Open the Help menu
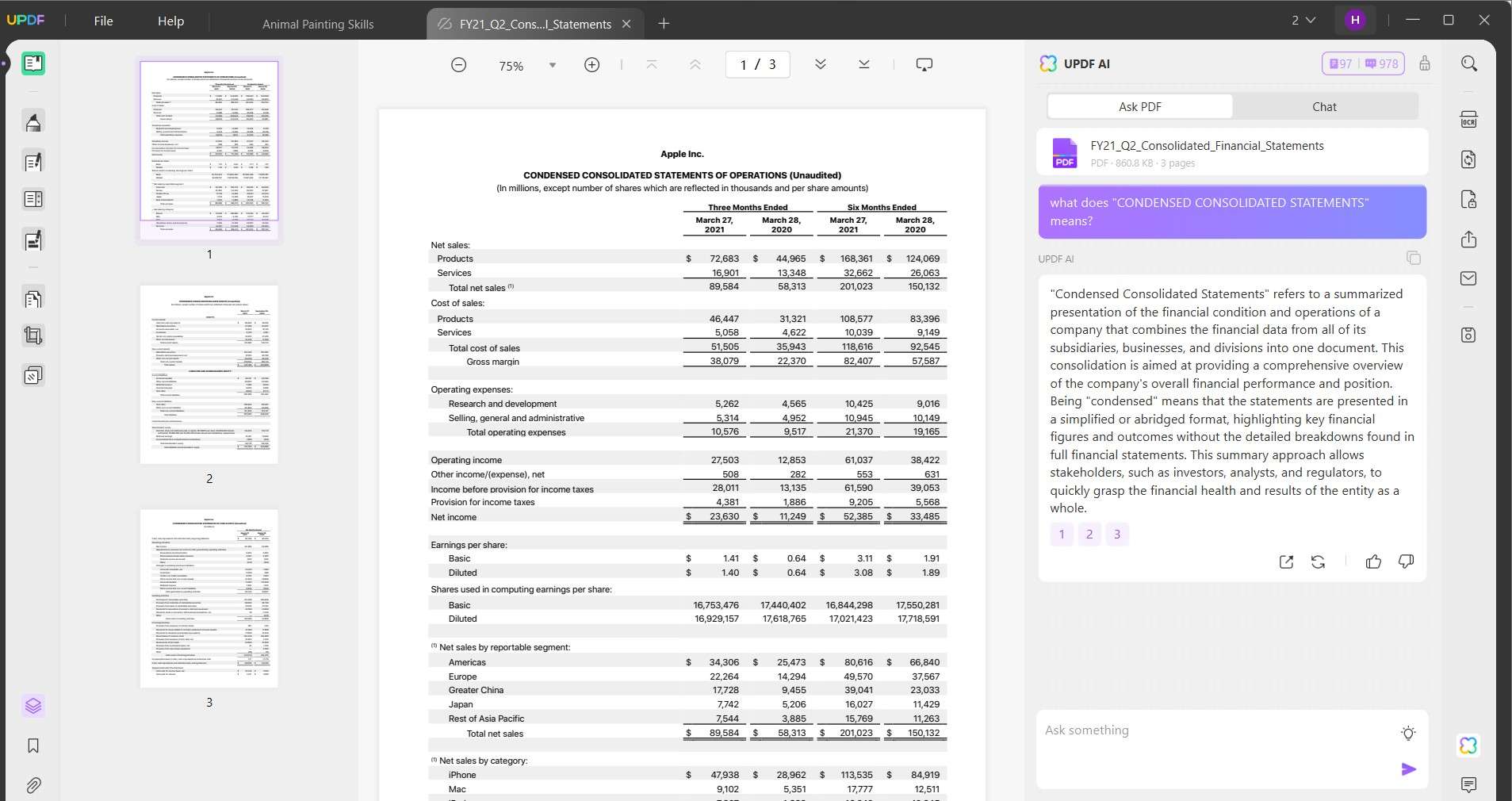Screen dimensions: 1512x801 [170, 21]
